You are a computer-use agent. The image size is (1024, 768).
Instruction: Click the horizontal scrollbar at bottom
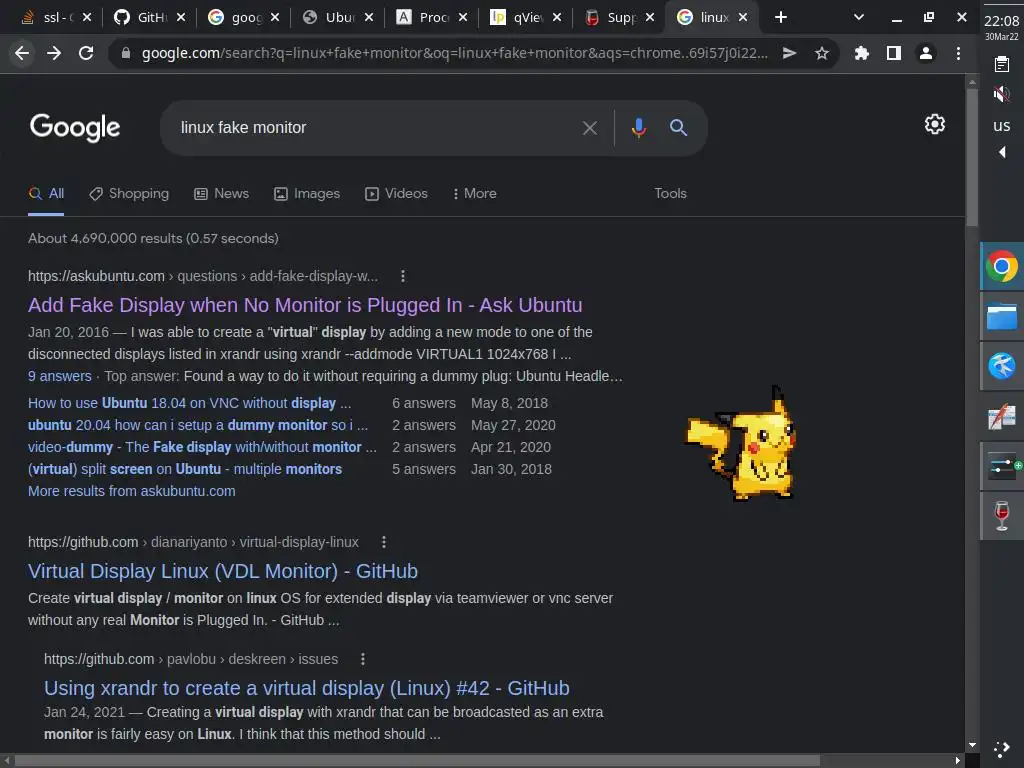417,761
